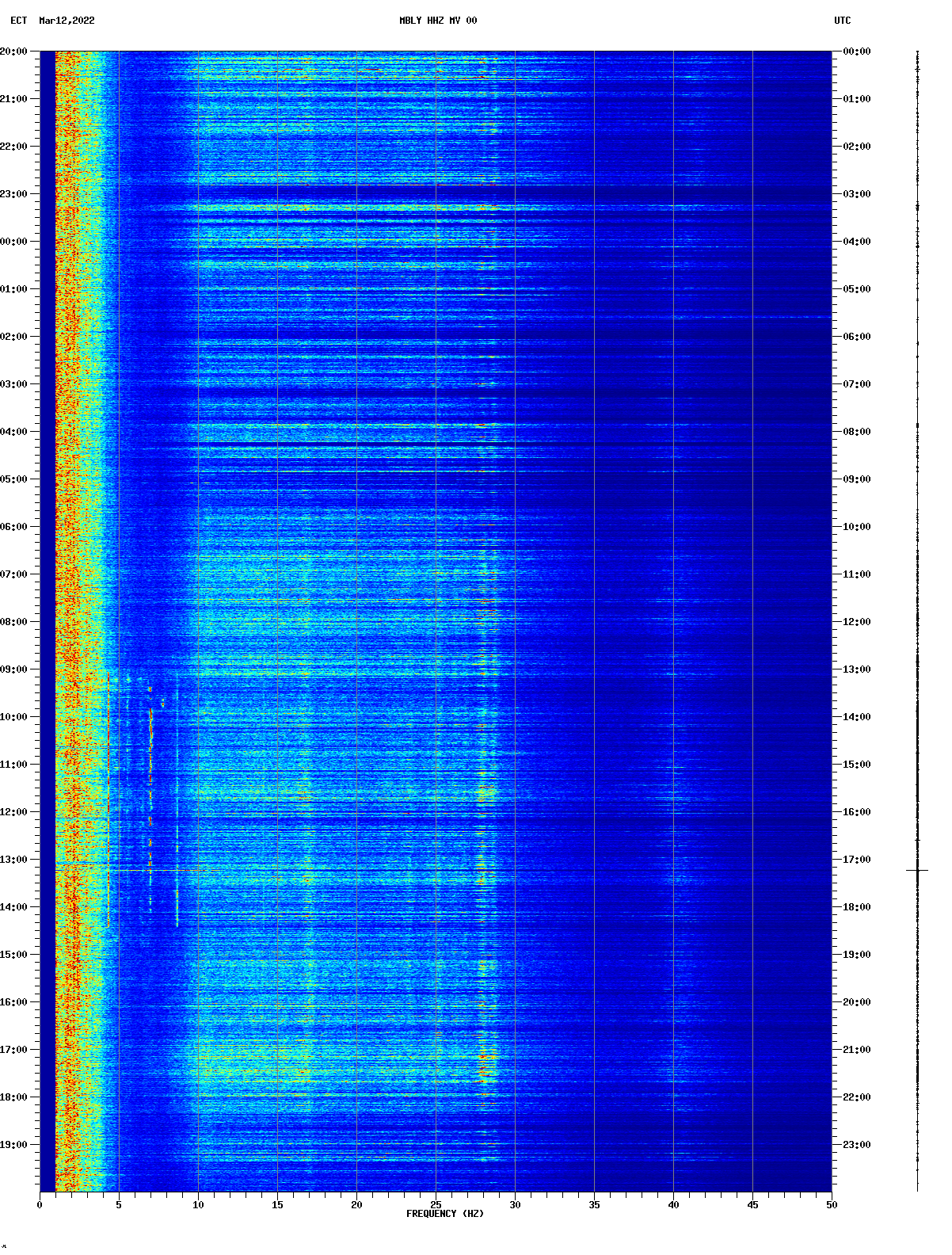Select the 13:00 label on the ECT axis
The width and height of the screenshot is (952, 1255).
click(13, 860)
